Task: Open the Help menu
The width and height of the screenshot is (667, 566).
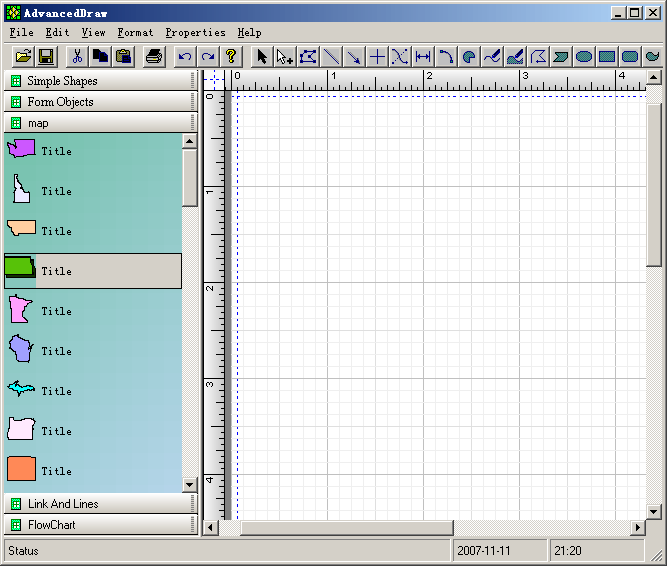Action: click(249, 33)
